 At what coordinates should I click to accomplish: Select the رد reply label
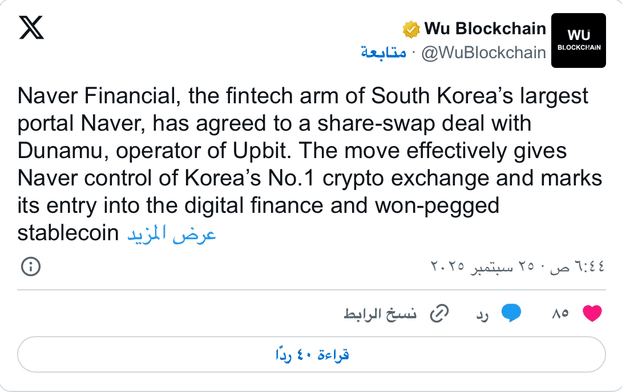(482, 315)
